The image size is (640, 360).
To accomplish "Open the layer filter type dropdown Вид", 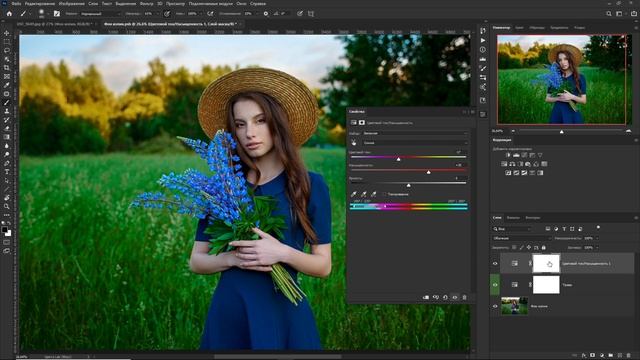I will (511, 229).
